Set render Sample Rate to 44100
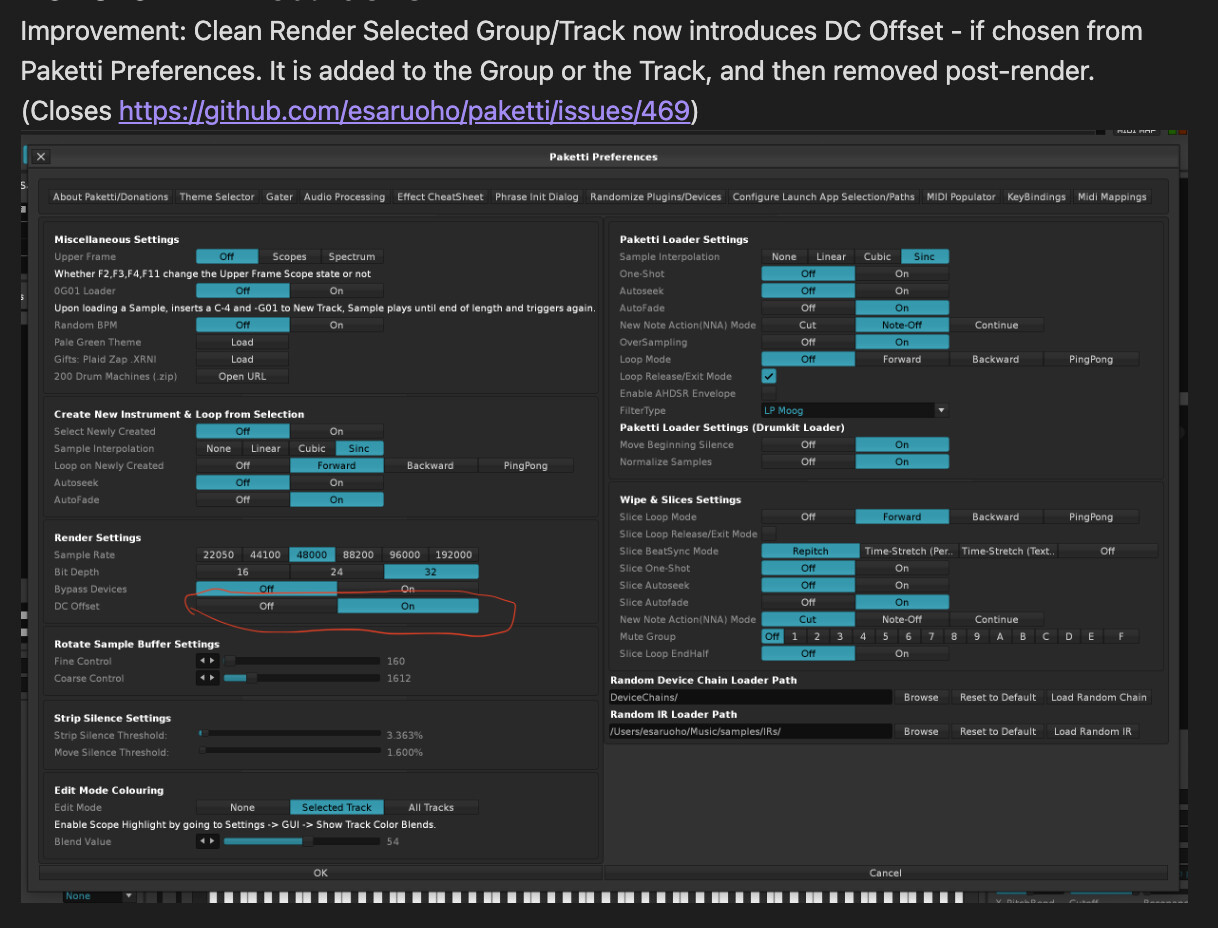 point(265,555)
